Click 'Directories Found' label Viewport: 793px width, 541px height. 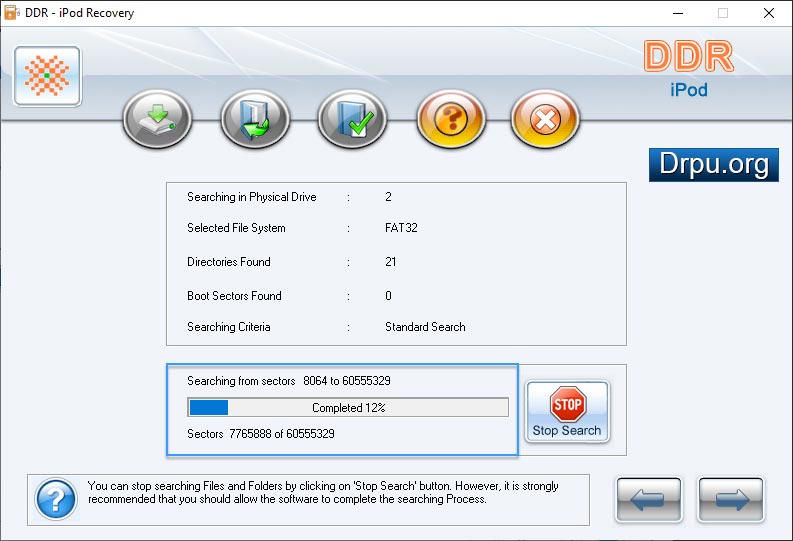(229, 262)
